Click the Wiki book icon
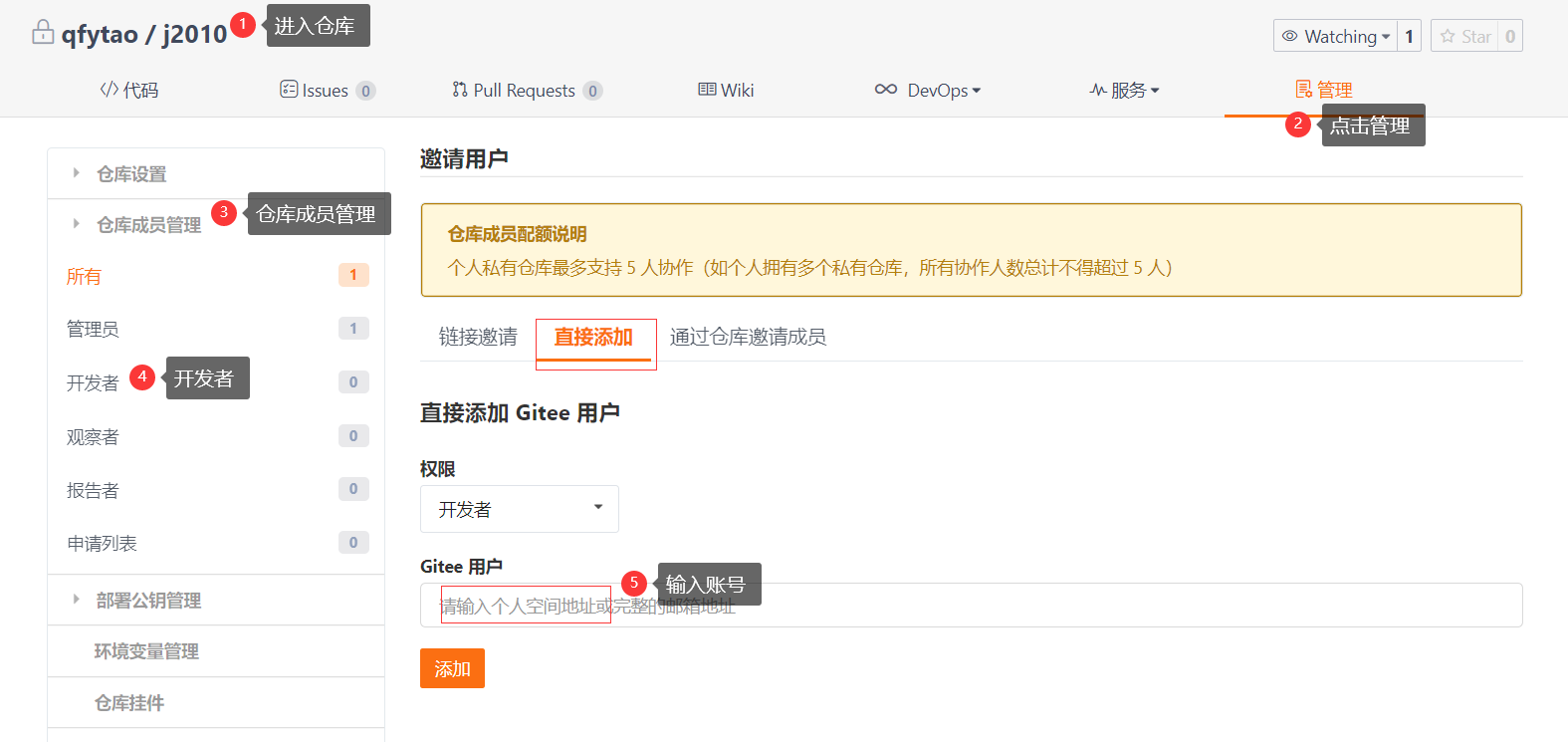Screen dimensions: 1568x742 pyautogui.click(x=707, y=90)
